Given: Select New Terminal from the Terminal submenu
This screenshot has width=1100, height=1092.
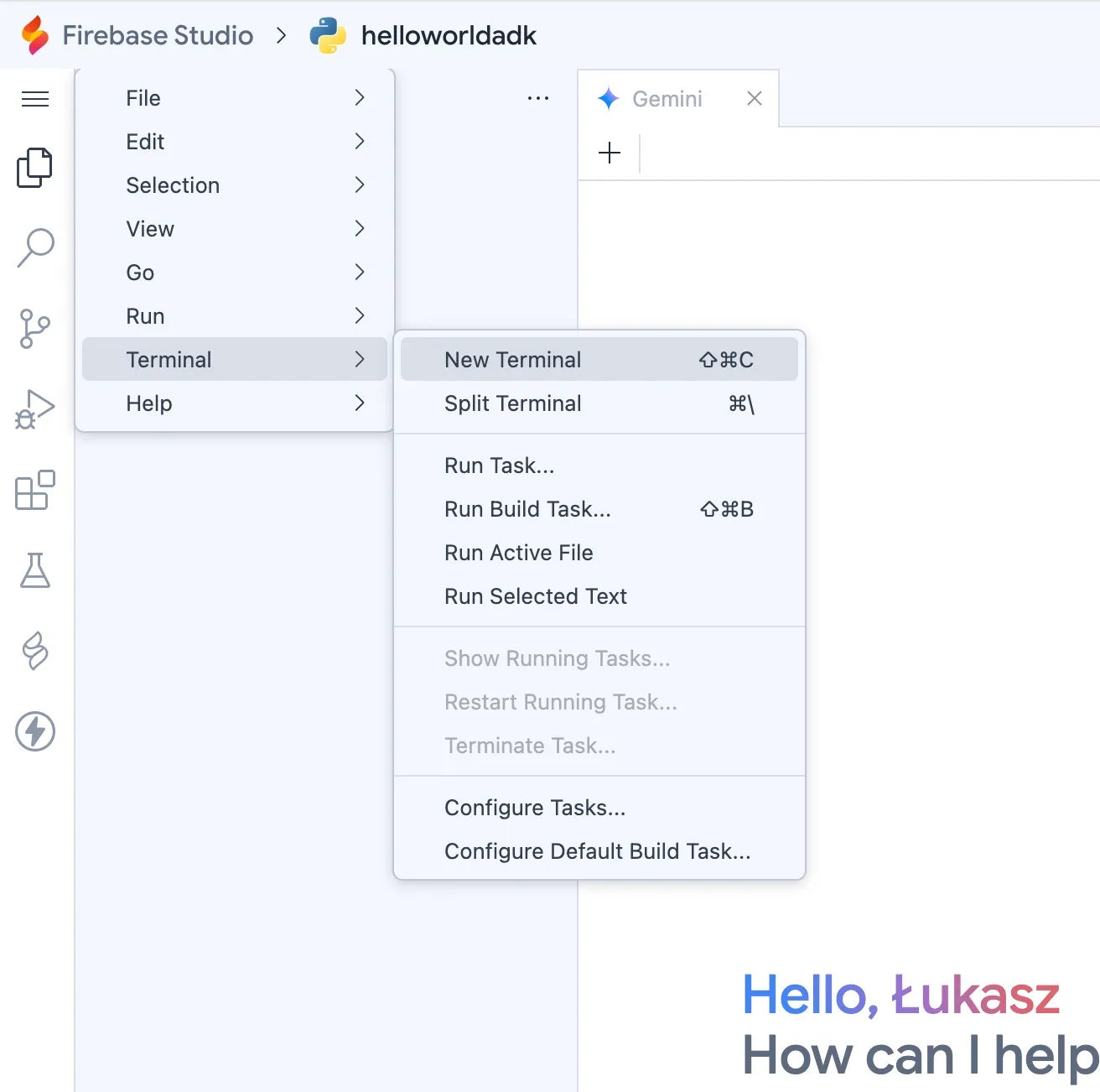Looking at the screenshot, I should pos(512,359).
